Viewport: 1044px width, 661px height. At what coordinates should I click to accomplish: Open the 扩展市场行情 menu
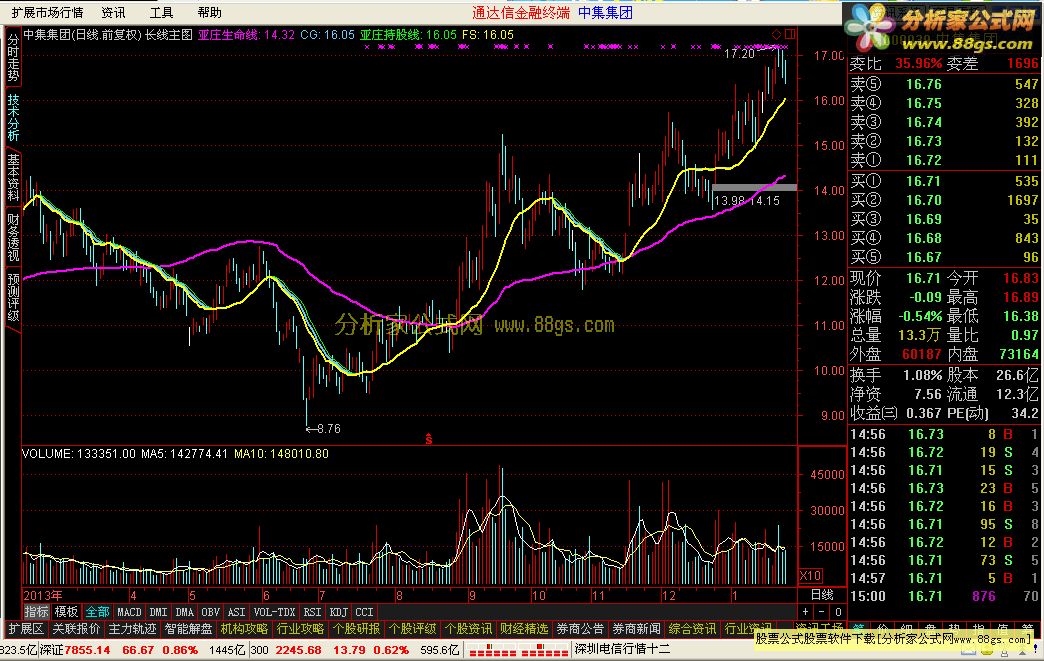47,12
